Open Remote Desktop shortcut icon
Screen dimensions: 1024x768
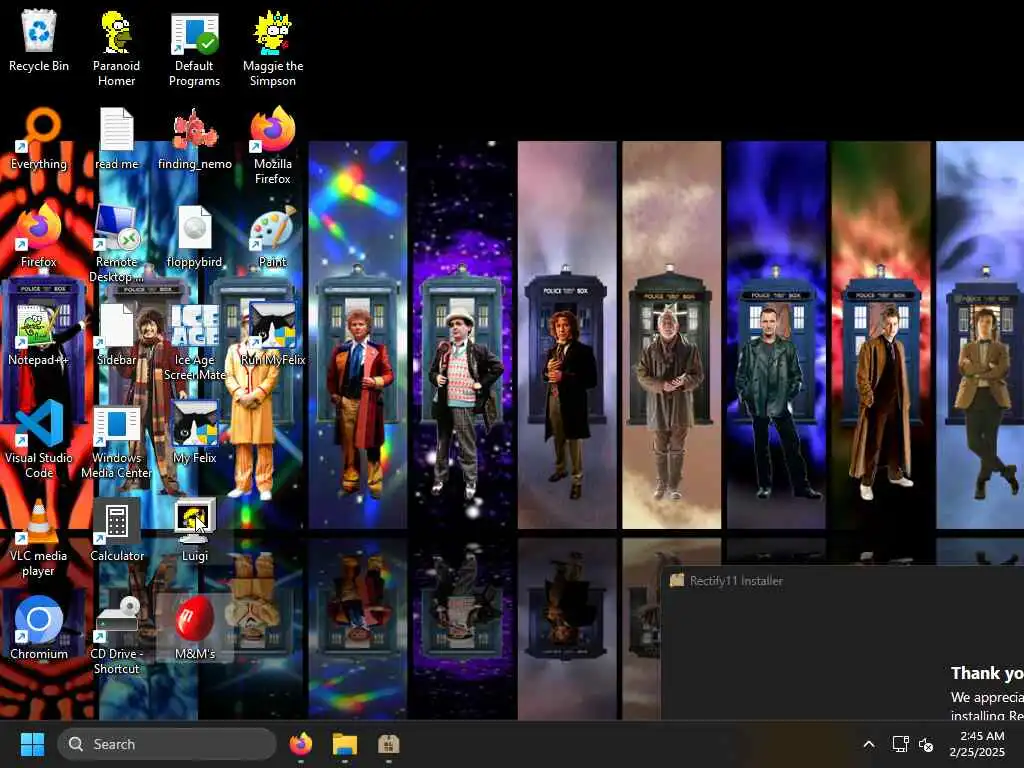(116, 244)
